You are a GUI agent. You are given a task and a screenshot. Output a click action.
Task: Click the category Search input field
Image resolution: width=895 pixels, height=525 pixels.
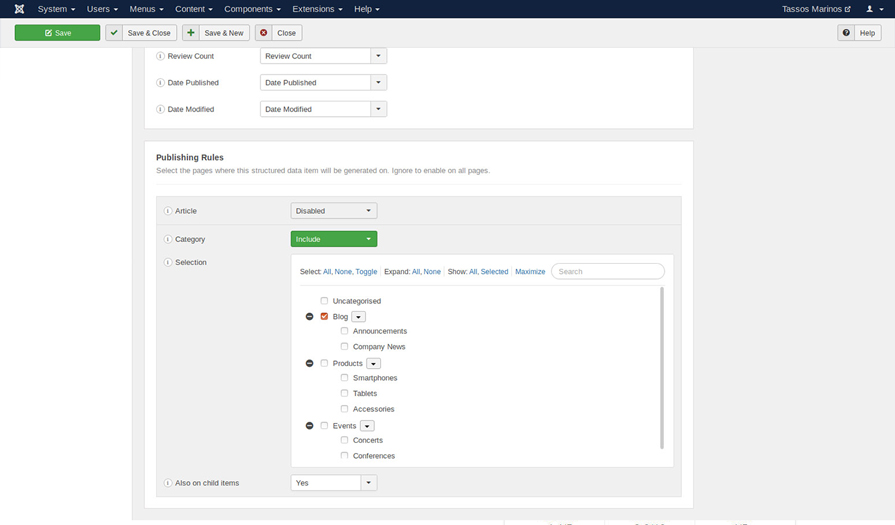click(608, 272)
